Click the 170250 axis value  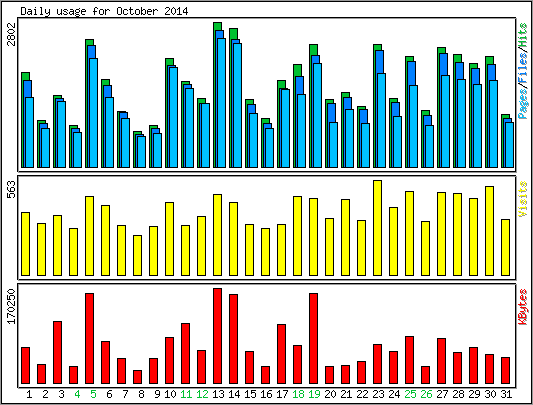pos(12,306)
